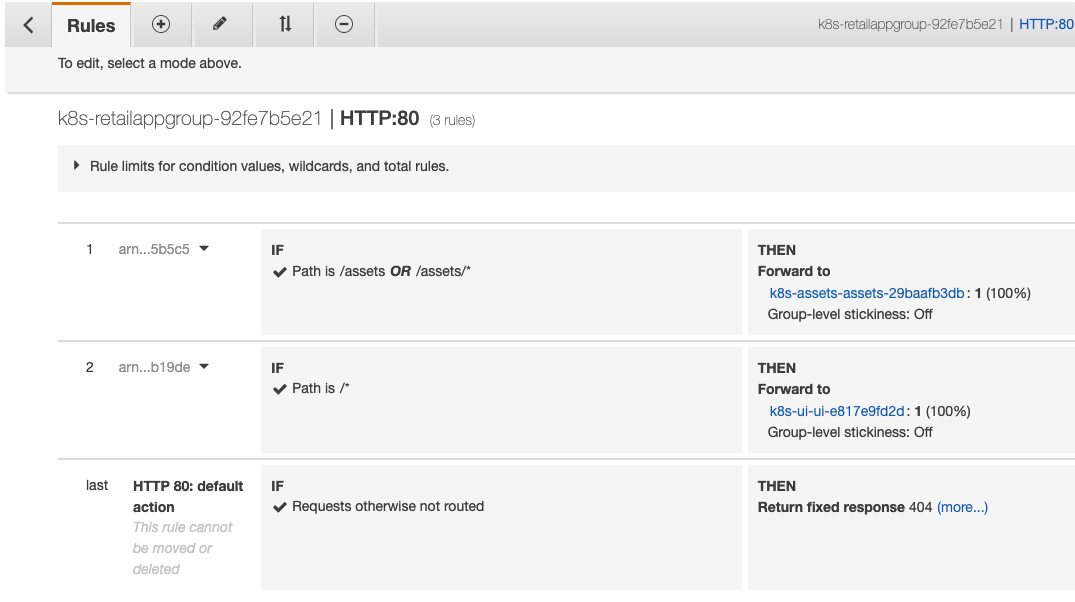Click the arn...b19de rule identifier
1075x602 pixels.
coord(154,368)
